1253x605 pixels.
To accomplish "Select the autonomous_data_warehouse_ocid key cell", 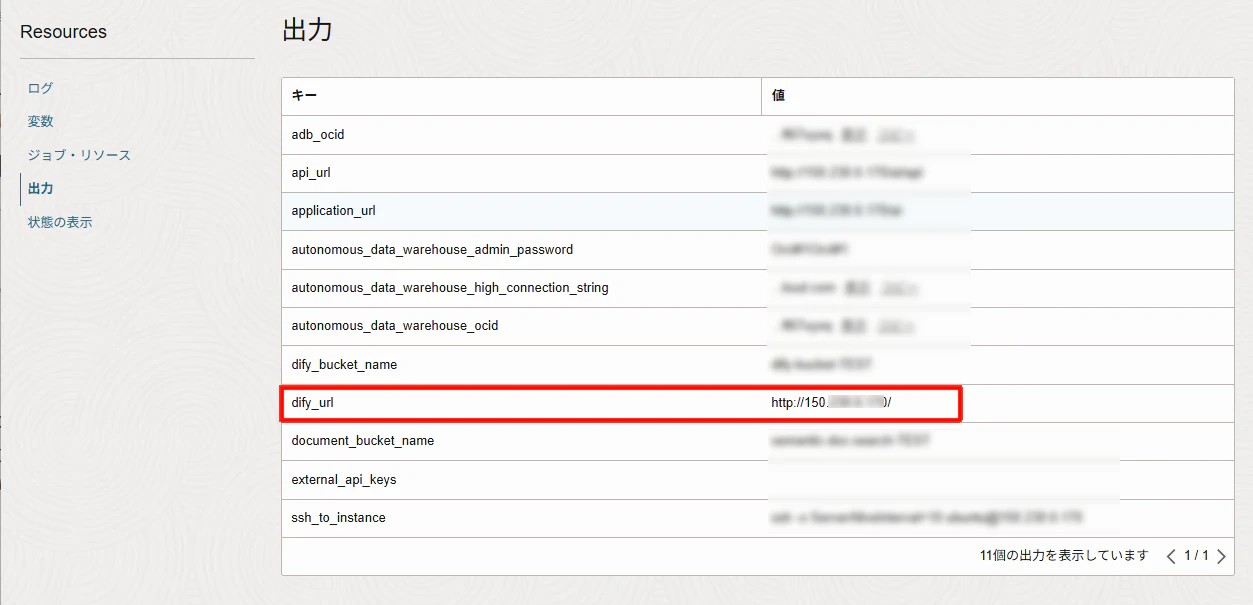I will click(522, 325).
